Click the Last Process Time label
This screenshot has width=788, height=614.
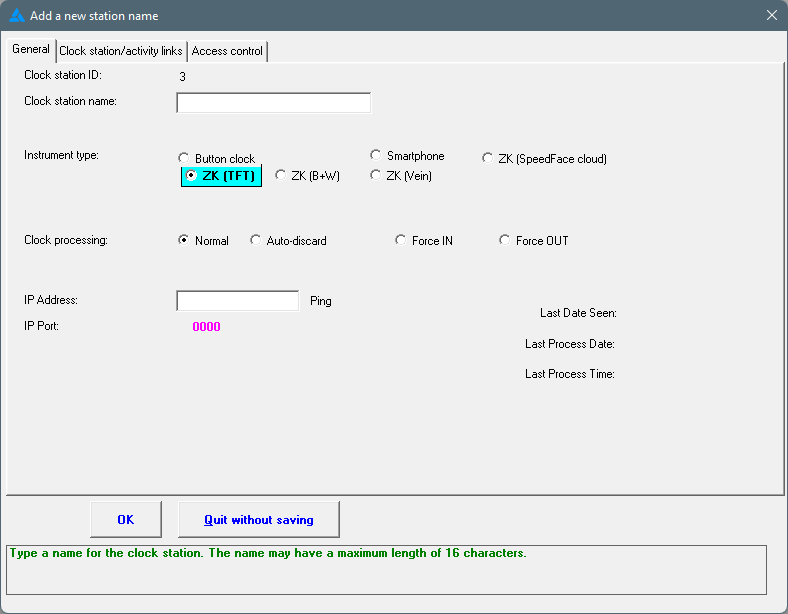pyautogui.click(x=569, y=374)
